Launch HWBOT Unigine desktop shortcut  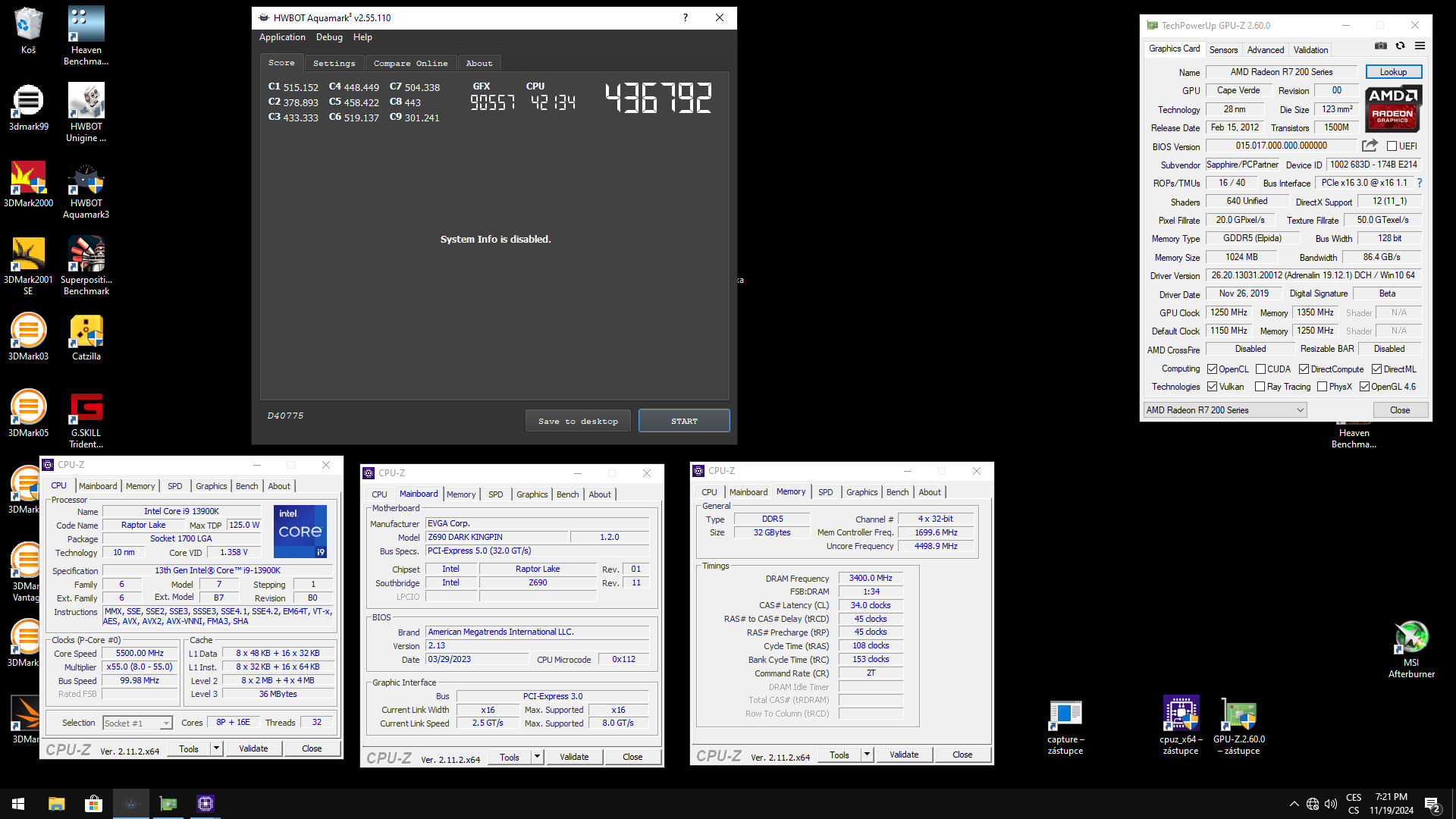(x=86, y=112)
